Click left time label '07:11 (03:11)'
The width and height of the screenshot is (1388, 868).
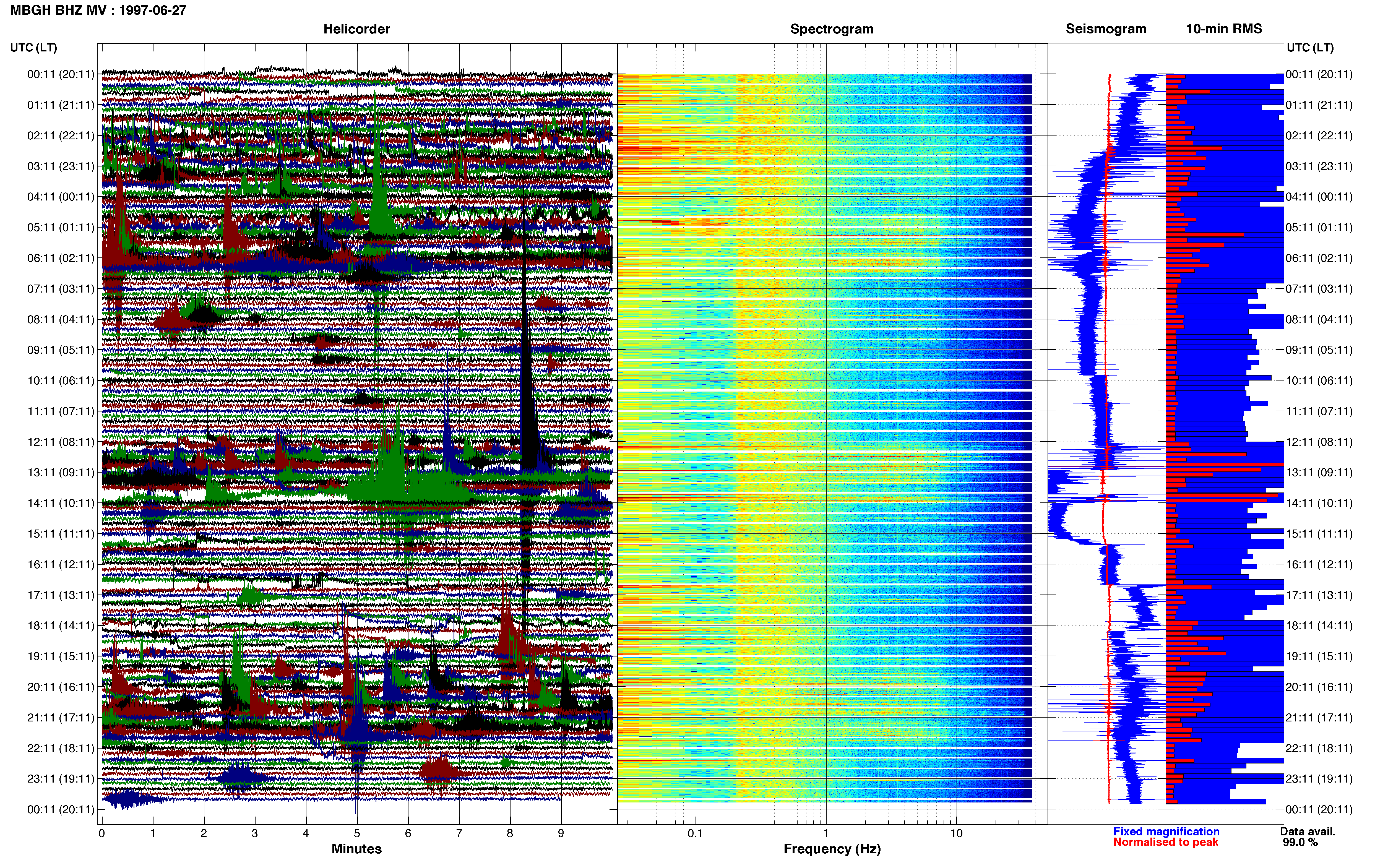[60, 289]
